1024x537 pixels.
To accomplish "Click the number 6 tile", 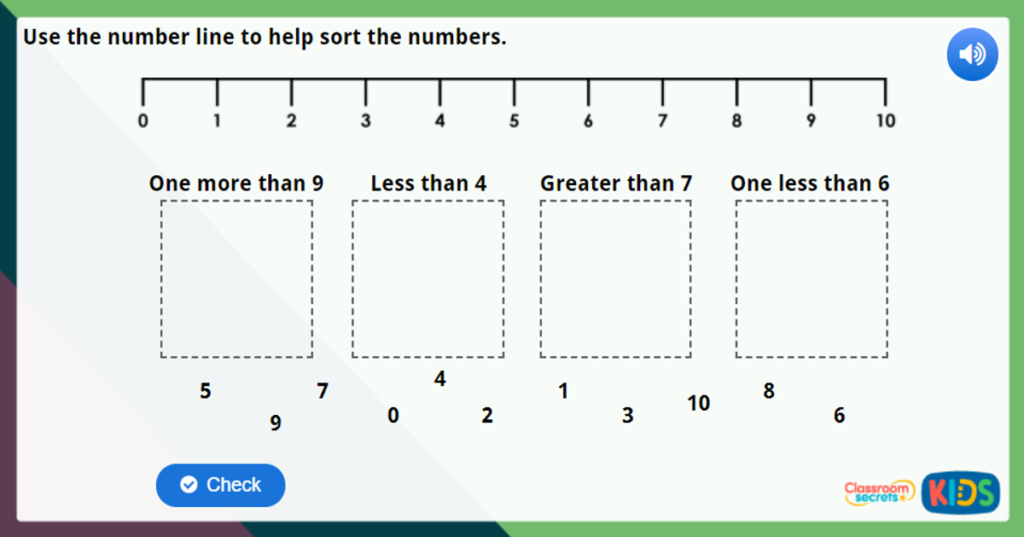I will tap(839, 416).
